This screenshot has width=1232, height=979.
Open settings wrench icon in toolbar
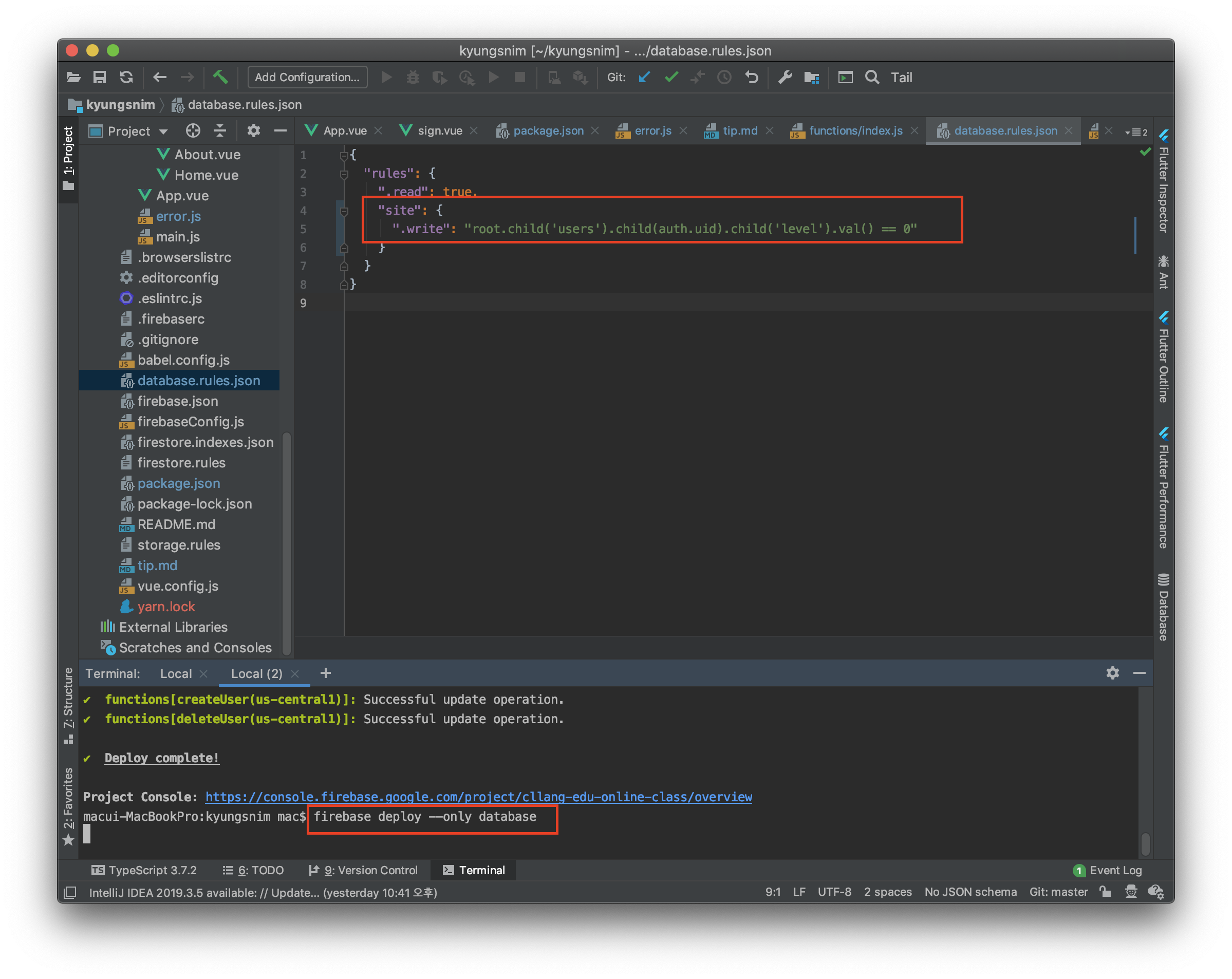click(785, 77)
